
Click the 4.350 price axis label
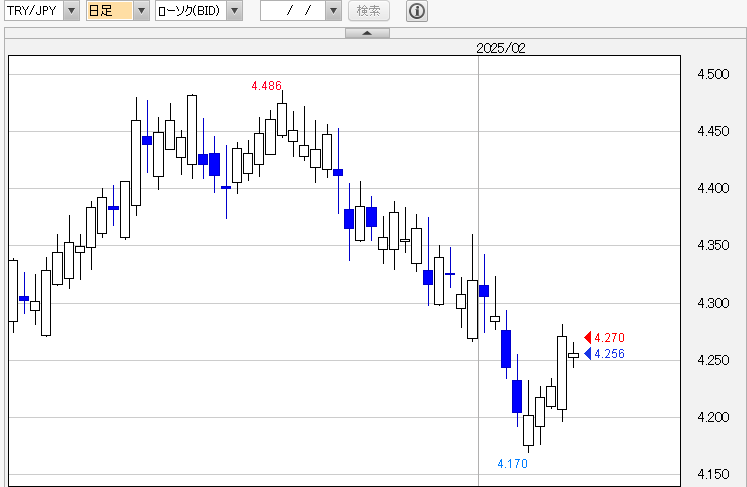(x=713, y=245)
